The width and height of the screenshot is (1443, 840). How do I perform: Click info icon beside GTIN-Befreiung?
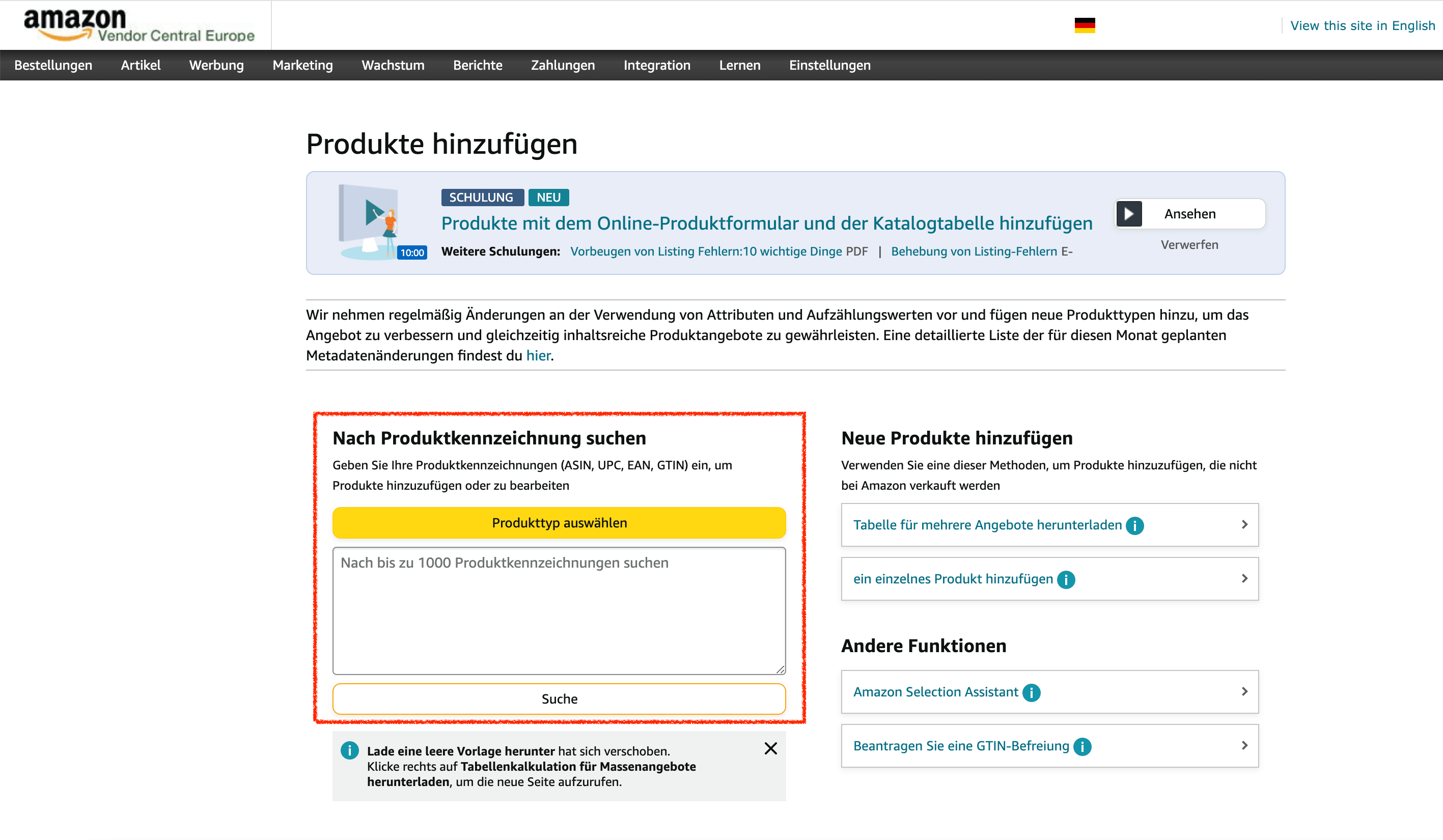click(x=1083, y=747)
